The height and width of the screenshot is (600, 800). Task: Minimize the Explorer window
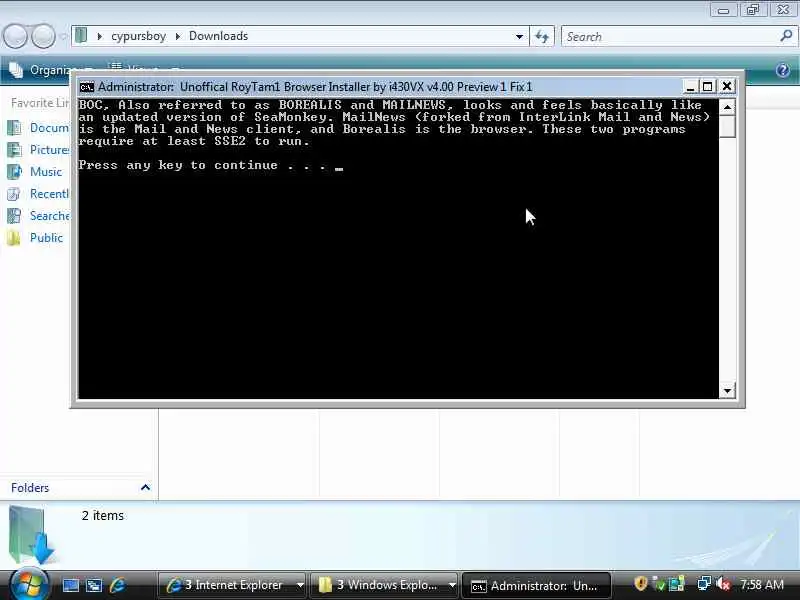click(722, 10)
